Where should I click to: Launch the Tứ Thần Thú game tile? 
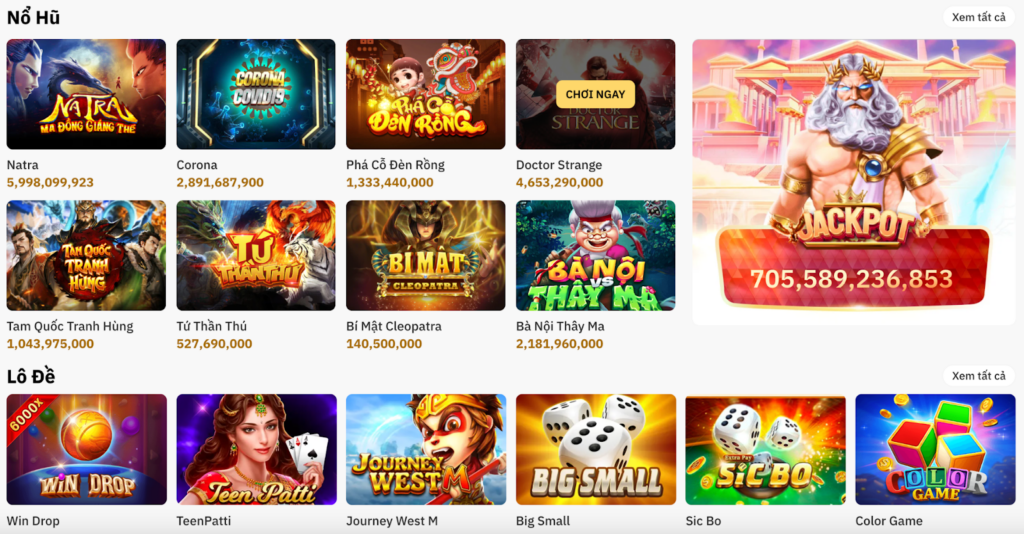pos(256,255)
